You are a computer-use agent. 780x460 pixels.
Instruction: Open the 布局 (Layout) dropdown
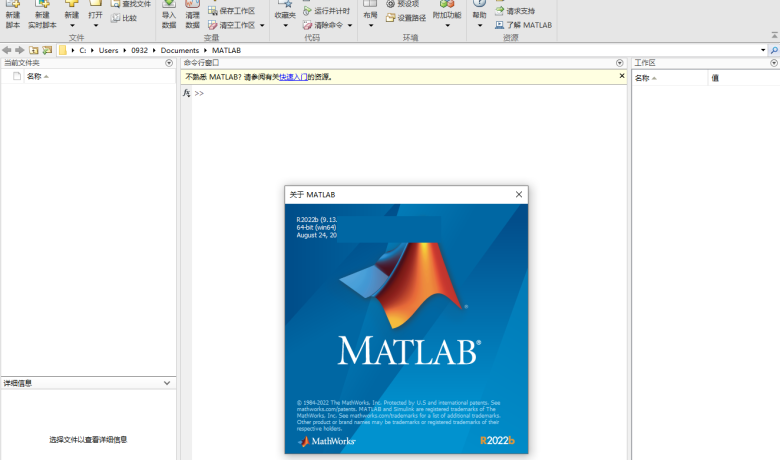point(370,26)
